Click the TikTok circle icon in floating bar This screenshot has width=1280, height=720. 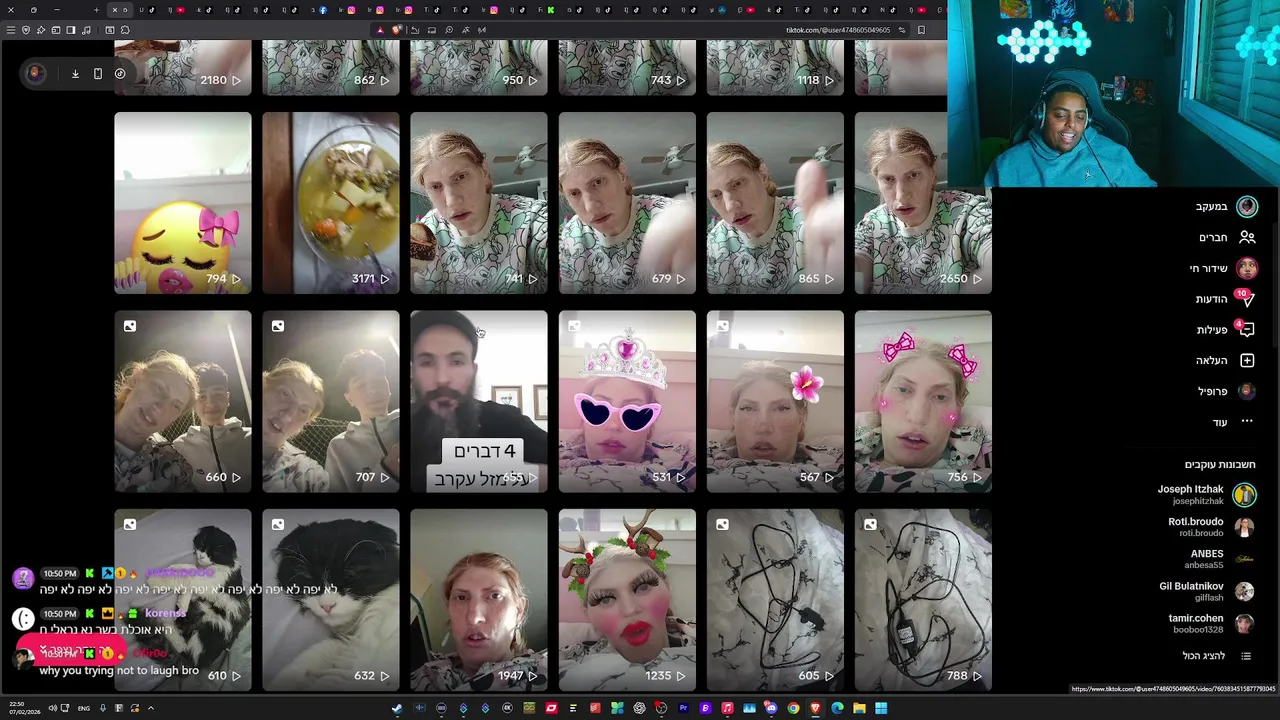pyautogui.click(x=120, y=73)
